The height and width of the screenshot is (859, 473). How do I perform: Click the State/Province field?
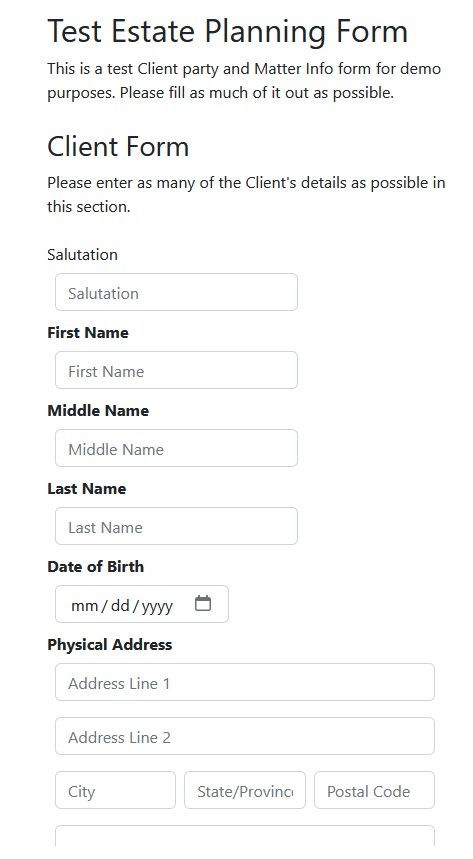click(245, 790)
